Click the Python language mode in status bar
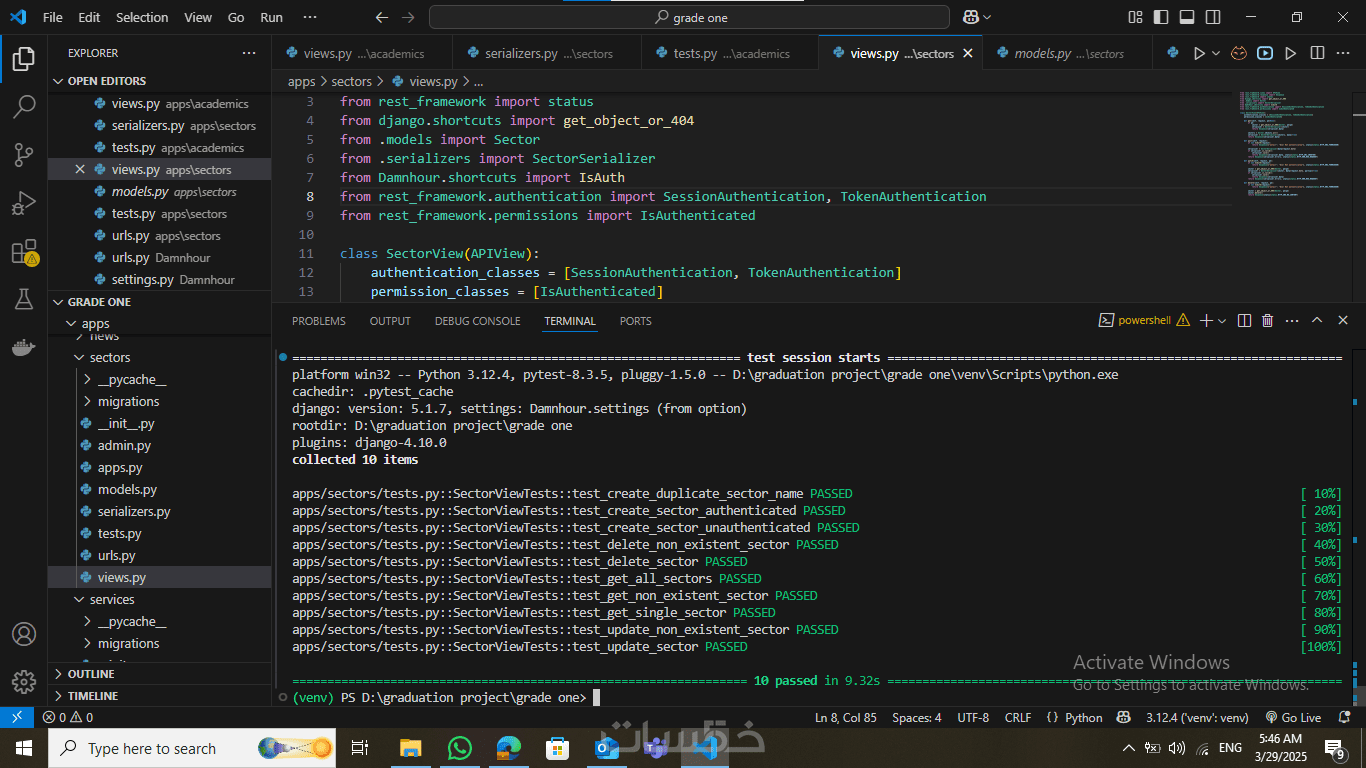Screen dimensions: 1366x768 tap(1074, 717)
